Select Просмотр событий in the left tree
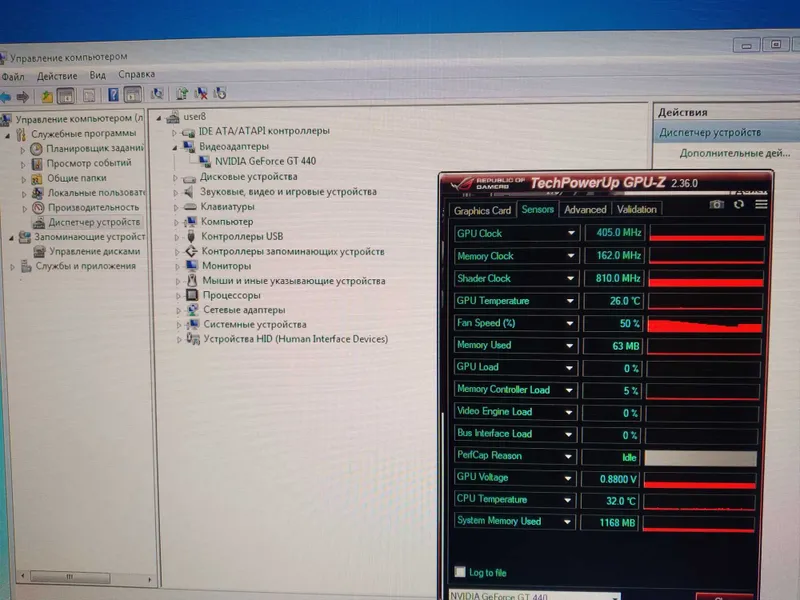This screenshot has width=800, height=600. click(x=89, y=163)
